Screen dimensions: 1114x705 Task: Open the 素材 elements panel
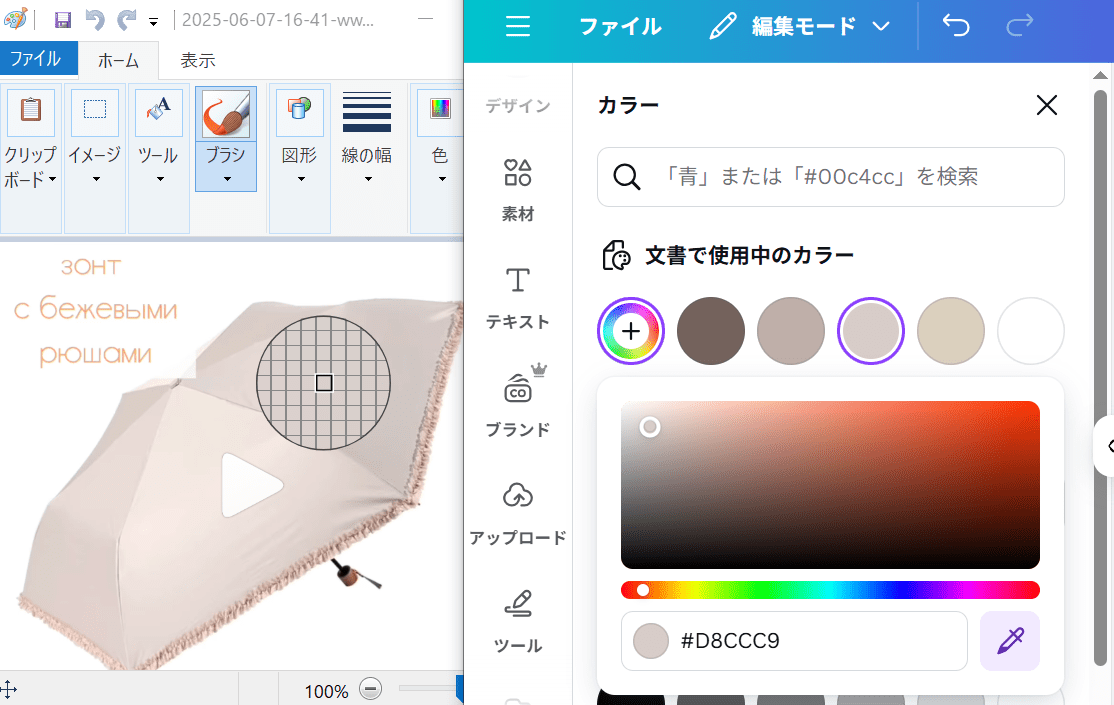518,188
